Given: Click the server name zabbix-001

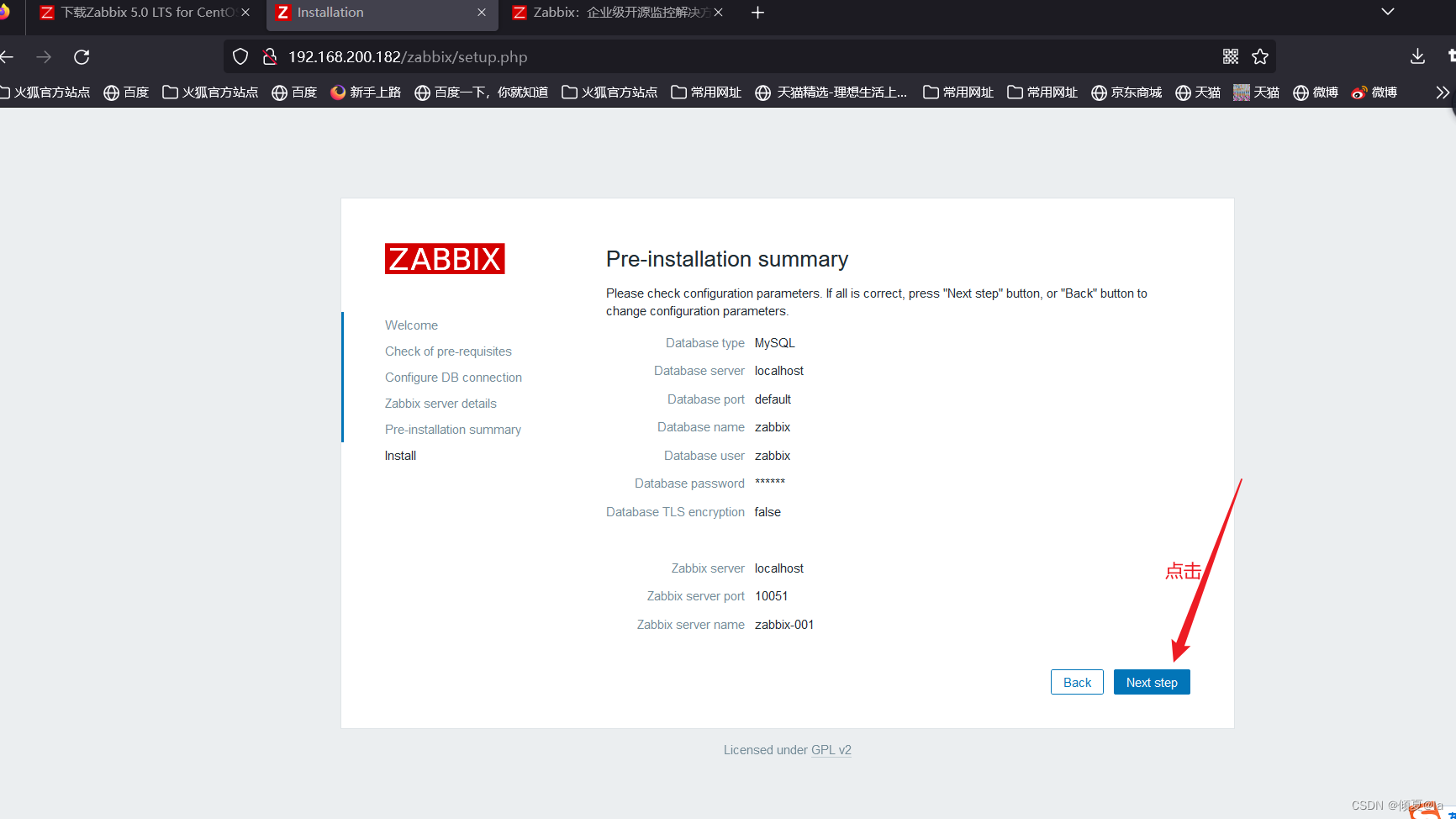Looking at the screenshot, I should 784,625.
